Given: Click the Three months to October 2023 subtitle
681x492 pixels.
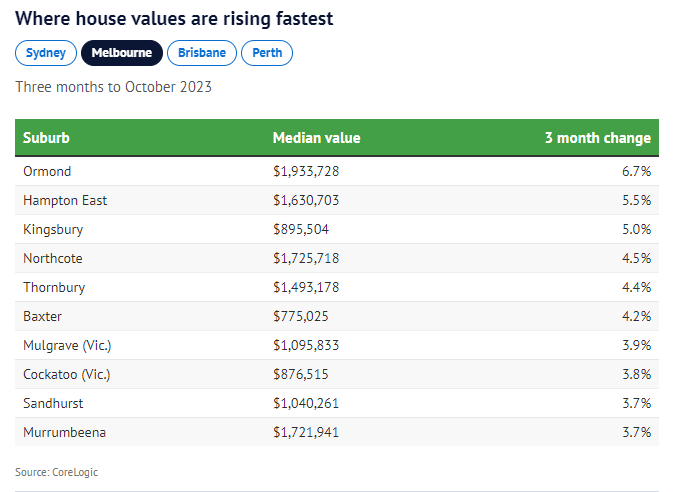Looking at the screenshot, I should click(113, 87).
